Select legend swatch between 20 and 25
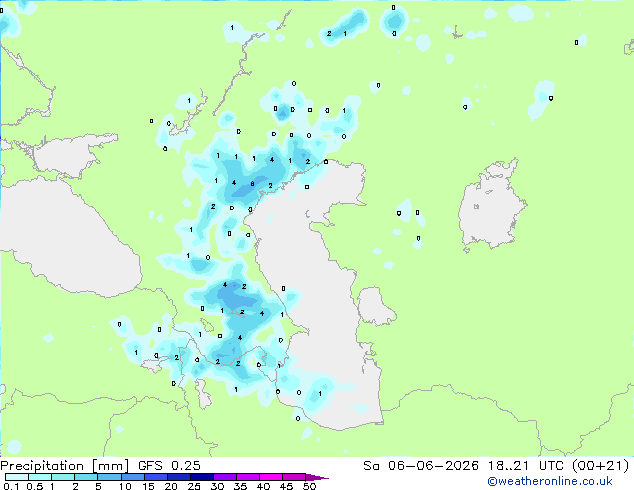634x490 pixels. tap(179, 477)
